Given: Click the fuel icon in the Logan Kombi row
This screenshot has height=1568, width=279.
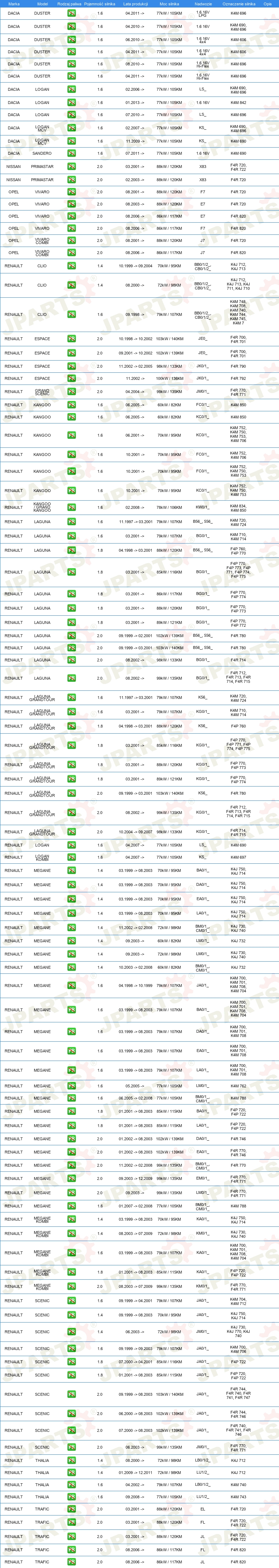Looking at the screenshot, I should tap(71, 858).
